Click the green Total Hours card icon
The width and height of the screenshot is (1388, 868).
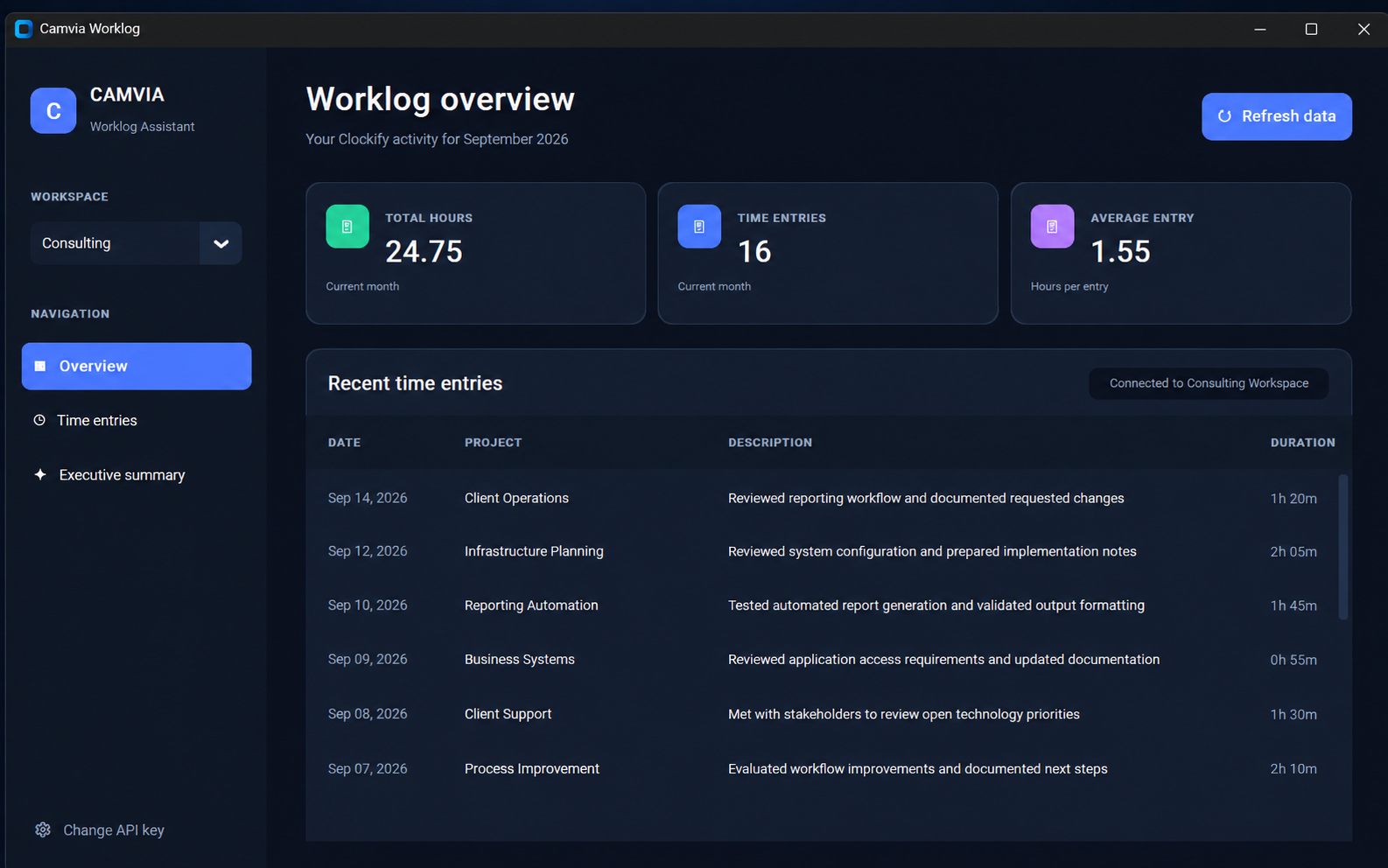coord(347,227)
